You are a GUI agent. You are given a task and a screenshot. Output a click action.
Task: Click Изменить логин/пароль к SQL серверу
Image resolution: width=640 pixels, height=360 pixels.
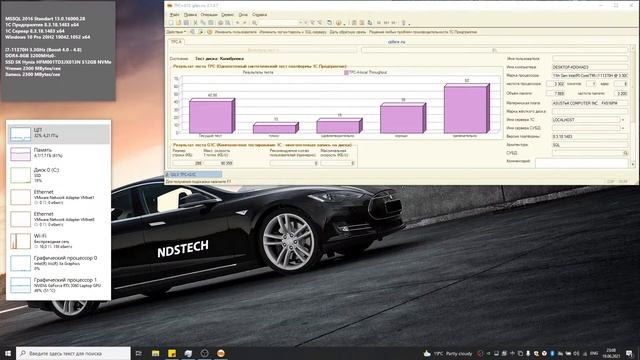[x=293, y=32]
